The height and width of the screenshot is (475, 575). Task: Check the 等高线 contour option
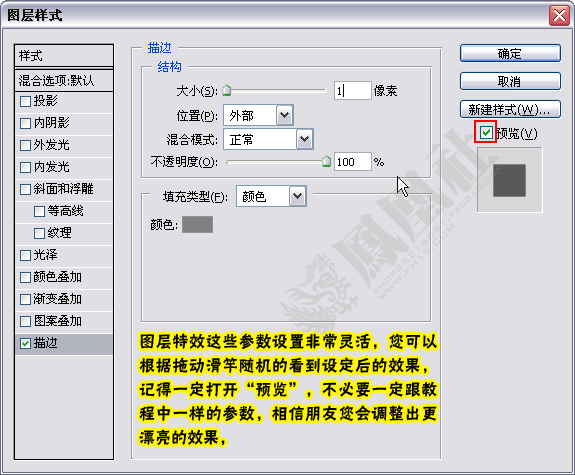click(39, 211)
